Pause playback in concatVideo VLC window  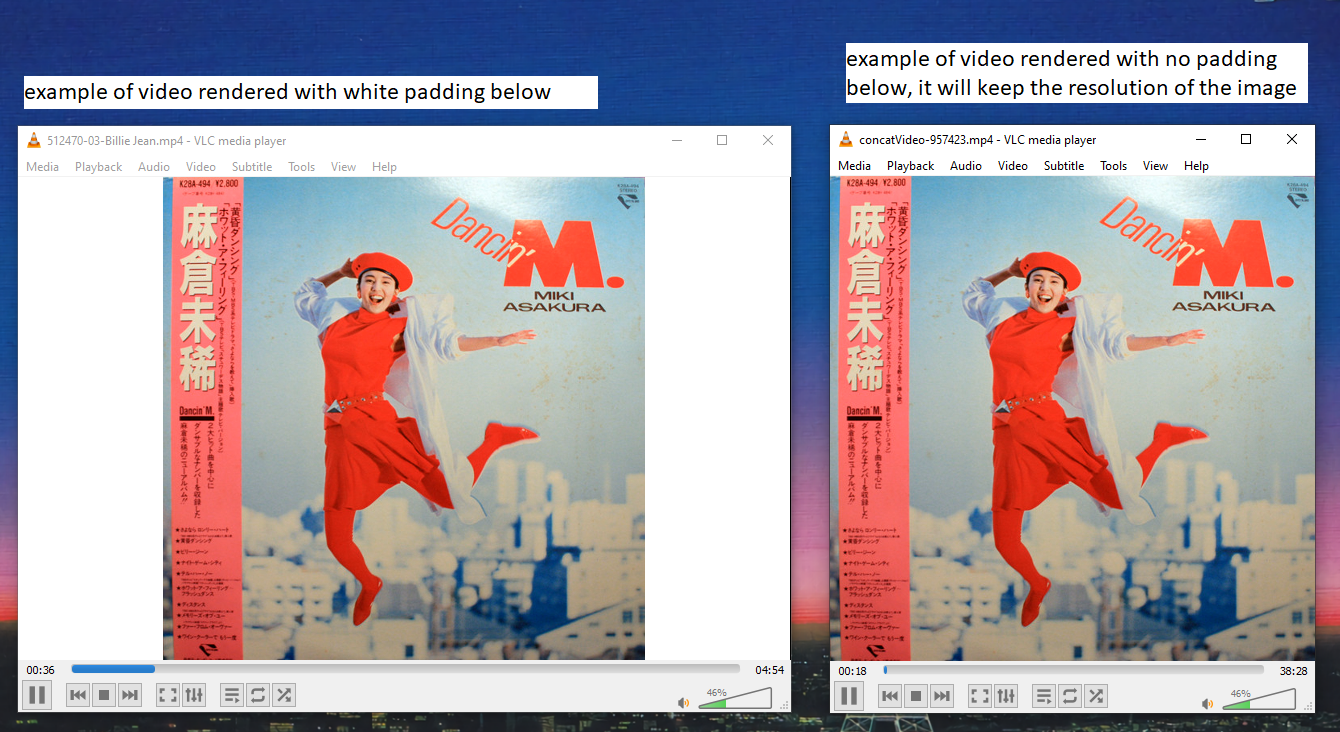(x=849, y=696)
